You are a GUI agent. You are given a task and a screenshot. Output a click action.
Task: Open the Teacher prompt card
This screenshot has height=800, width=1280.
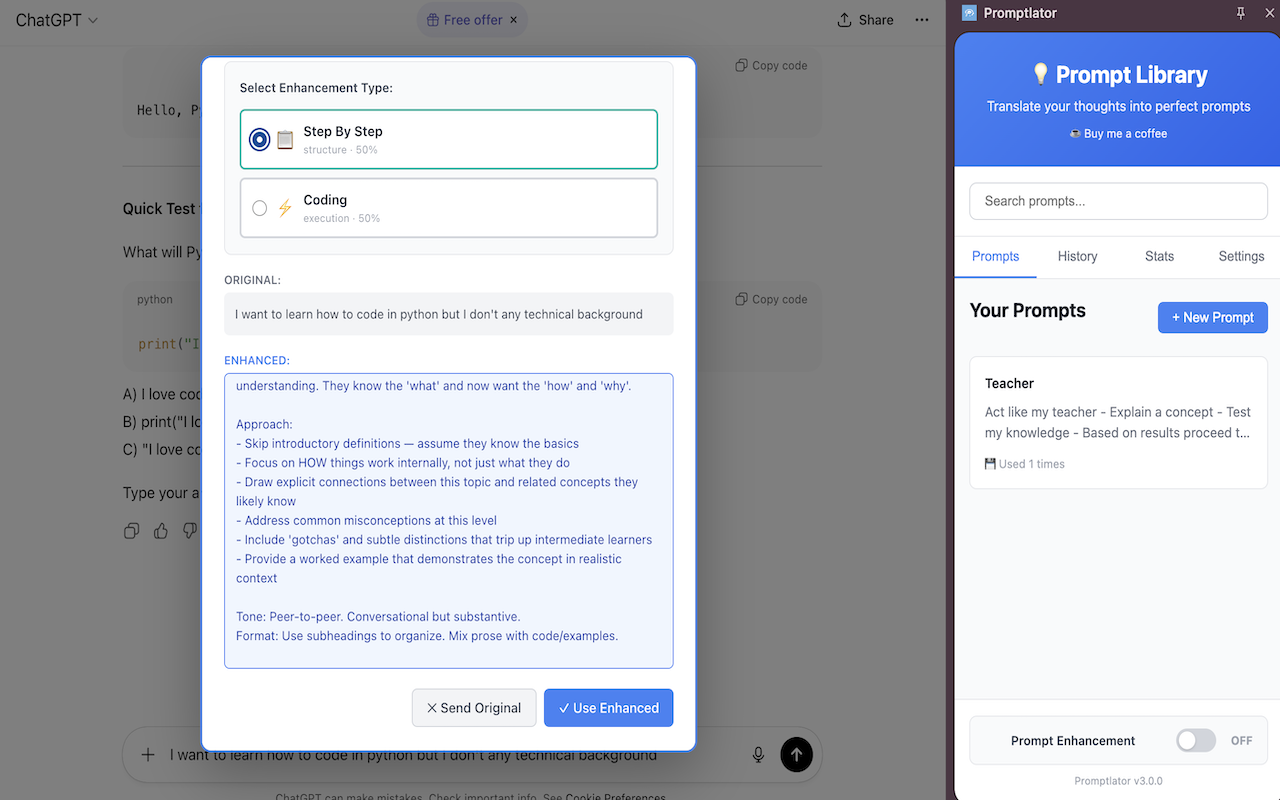[x=1118, y=422]
